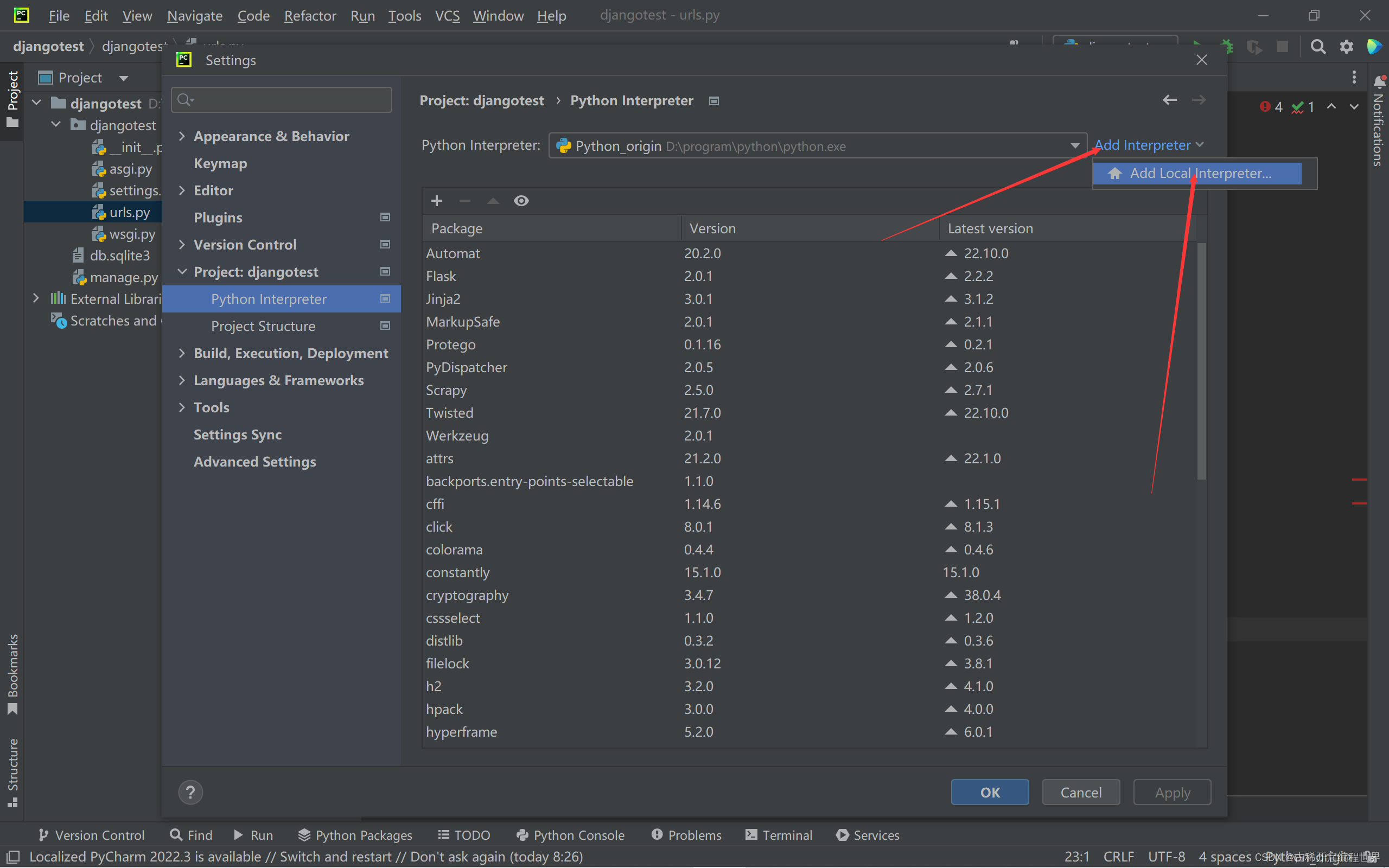Open the VCS menu

(x=447, y=16)
